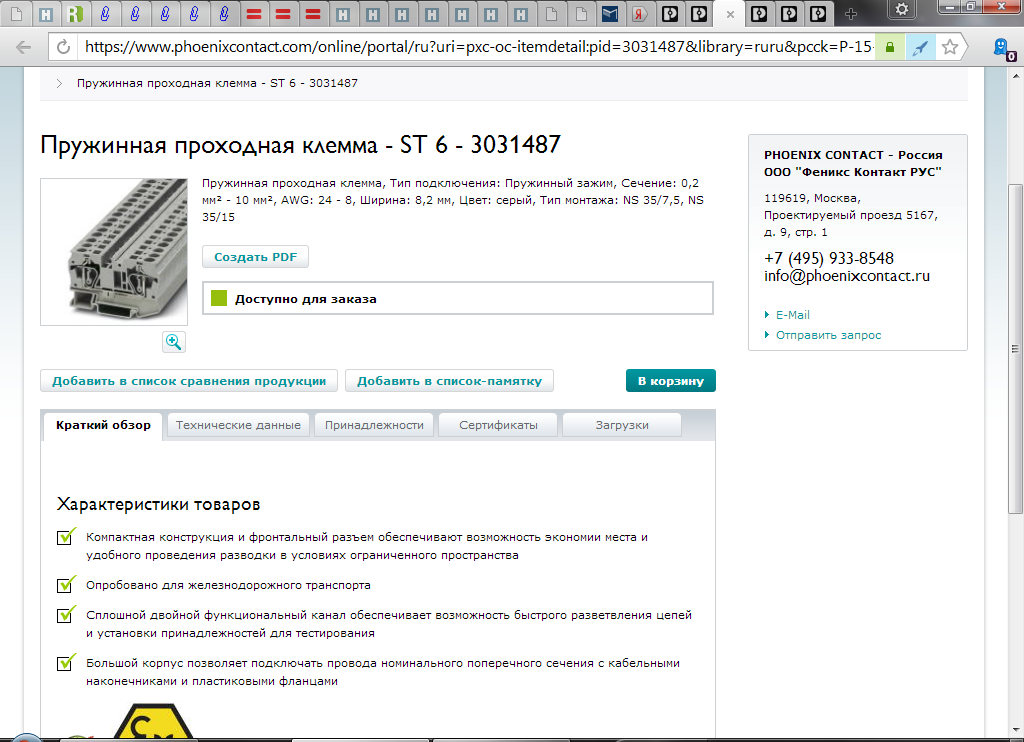Switch to the Yandex browser tab
The width and height of the screenshot is (1024, 742).
(637, 14)
